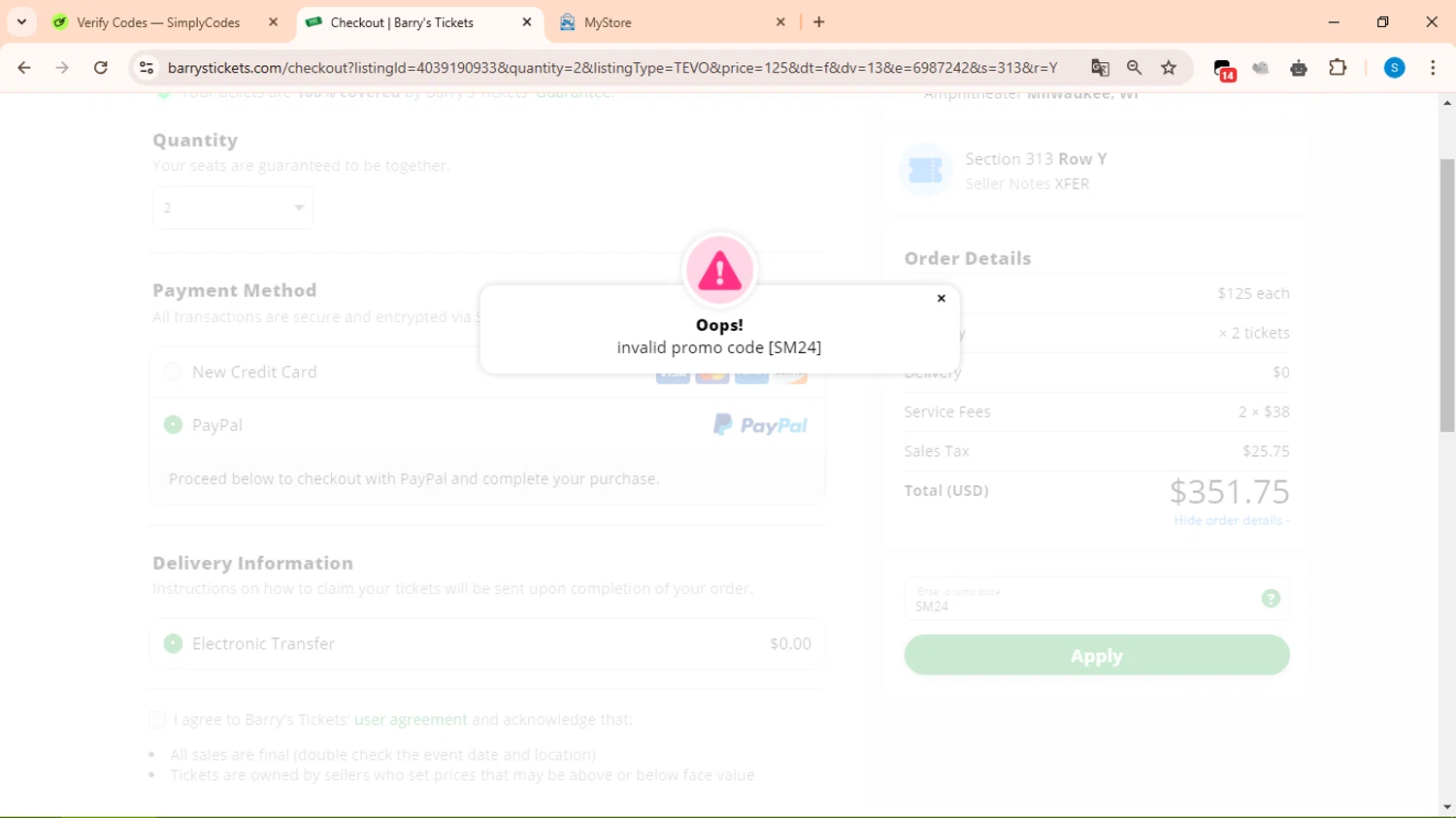Click the Section 313 Row Y text
Image resolution: width=1456 pixels, height=818 pixels.
click(x=1036, y=159)
